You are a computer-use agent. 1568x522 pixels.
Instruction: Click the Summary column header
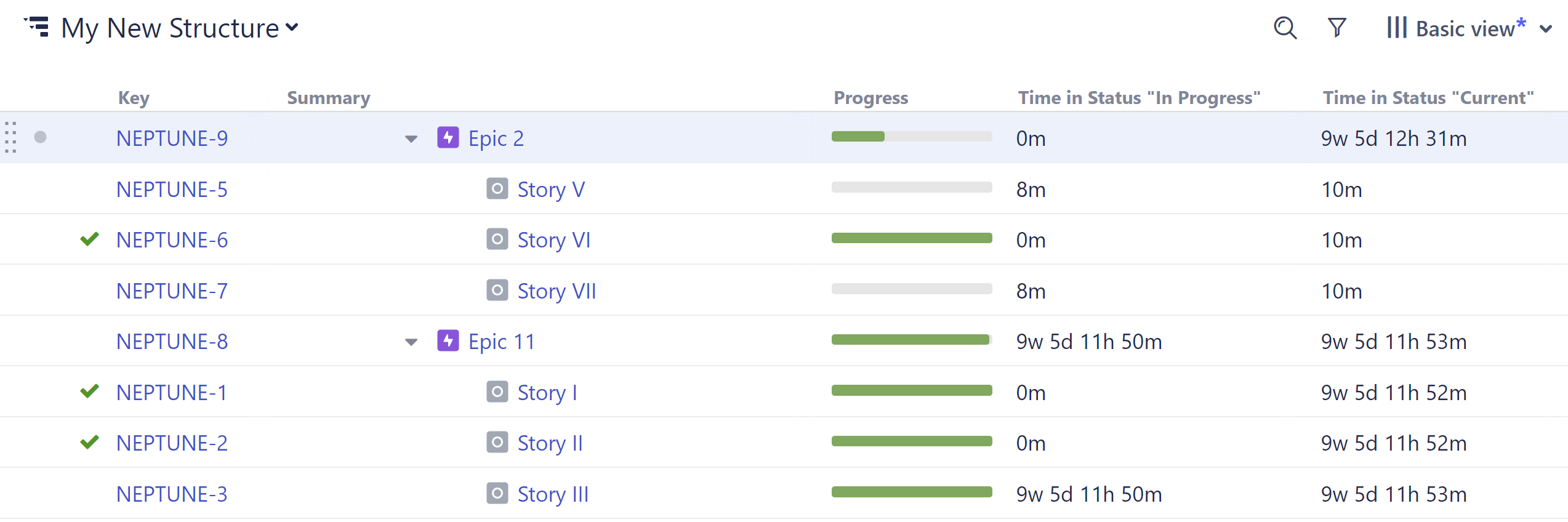(328, 97)
